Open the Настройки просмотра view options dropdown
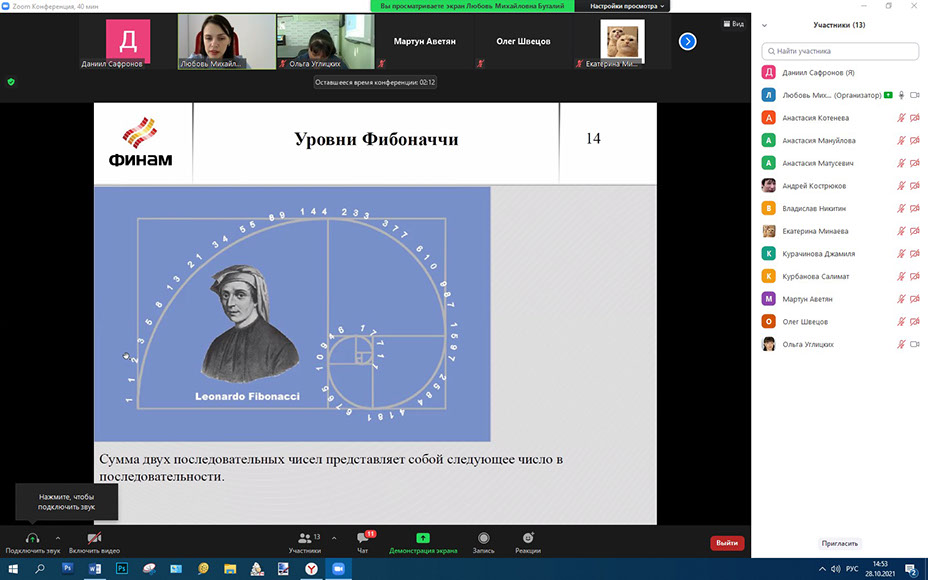Screen dimensions: 928x580 click(x=627, y=6)
